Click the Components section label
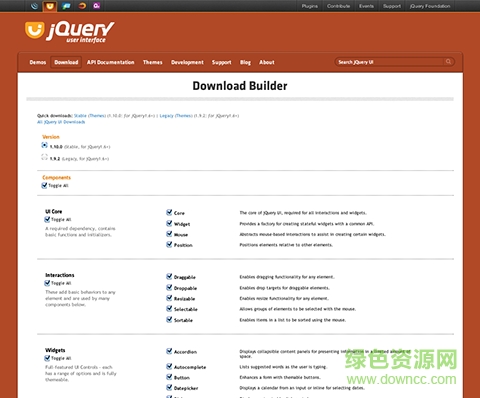 tap(56, 178)
